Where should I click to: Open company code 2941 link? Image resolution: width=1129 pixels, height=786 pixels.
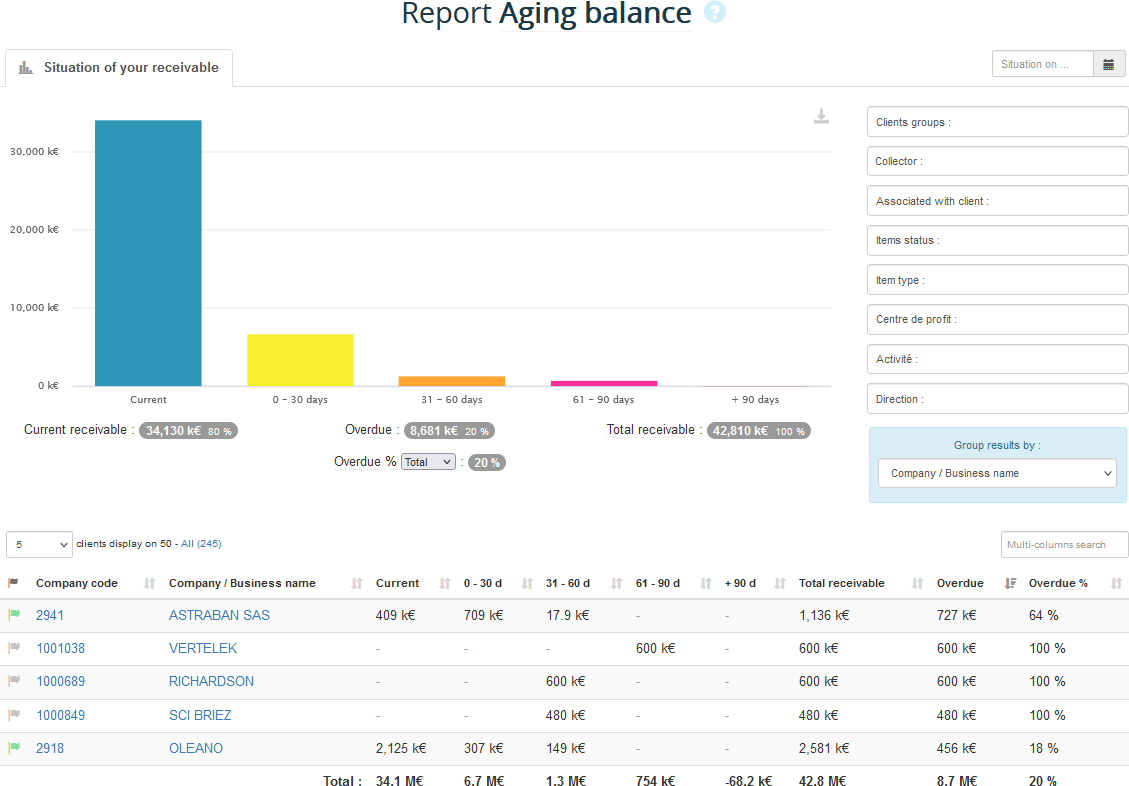[x=50, y=615]
